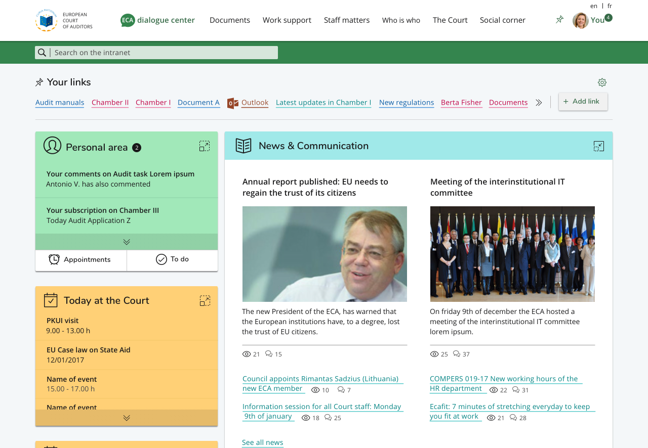648x448 pixels.
Task: Click the European Court of Auditors logo
Action: pos(64,20)
